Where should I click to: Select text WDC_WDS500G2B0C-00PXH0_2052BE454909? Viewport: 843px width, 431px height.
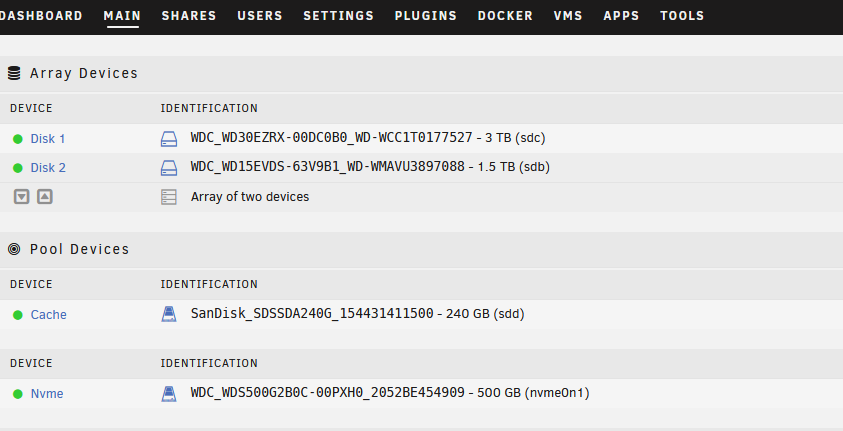(x=327, y=392)
